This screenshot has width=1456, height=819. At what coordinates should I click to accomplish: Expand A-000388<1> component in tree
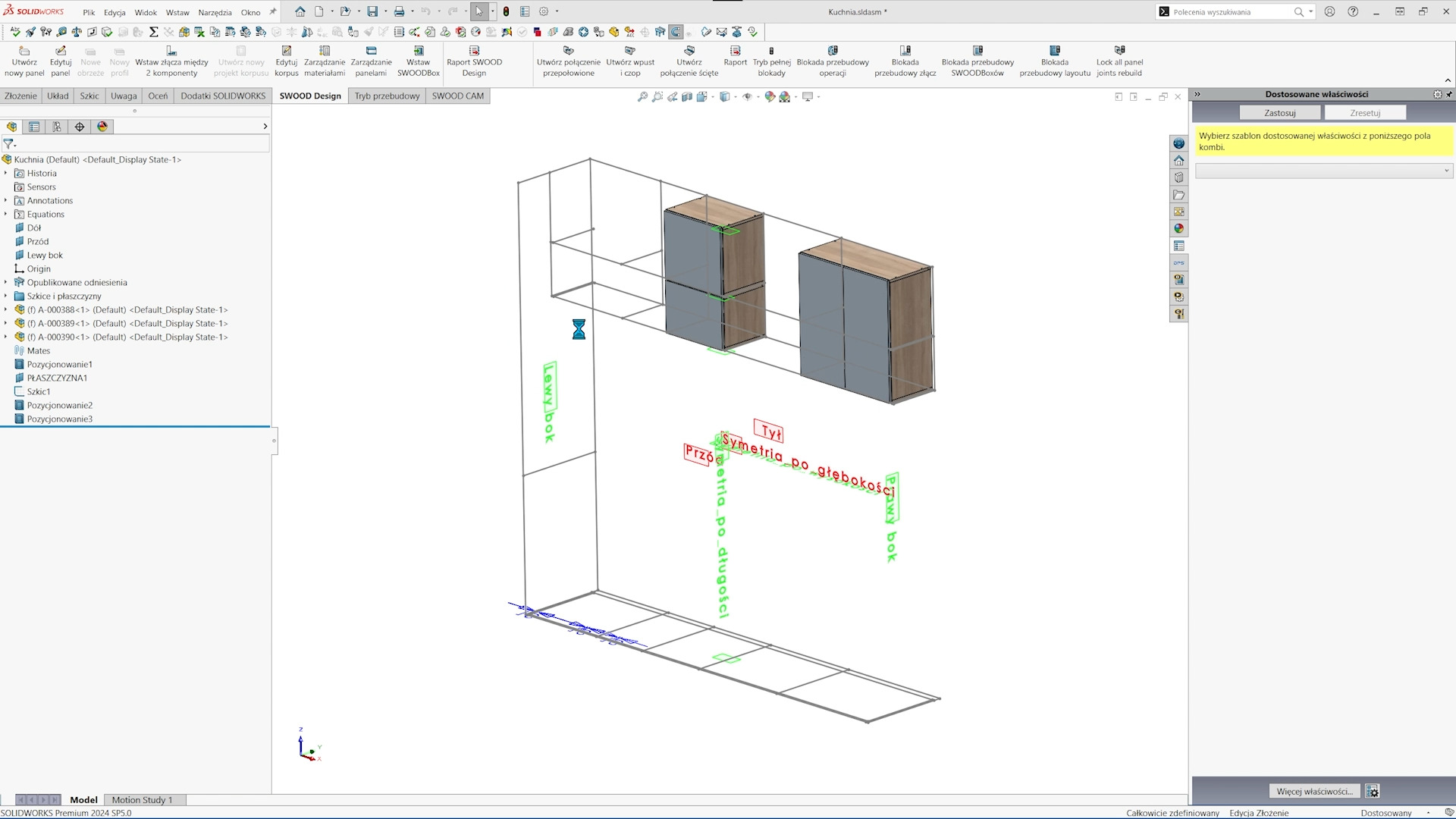tap(5, 309)
